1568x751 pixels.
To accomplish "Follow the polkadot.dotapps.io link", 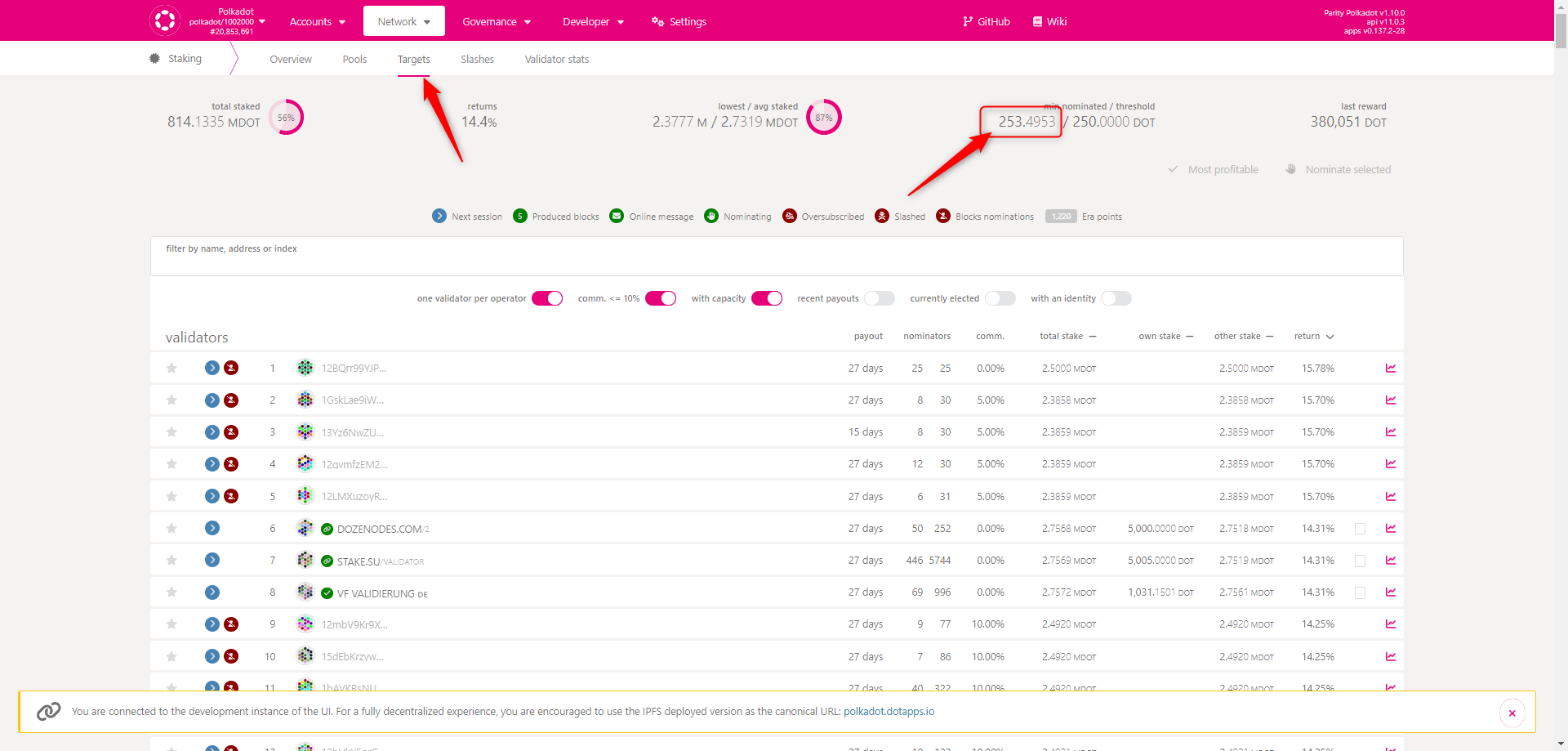I will coord(889,712).
